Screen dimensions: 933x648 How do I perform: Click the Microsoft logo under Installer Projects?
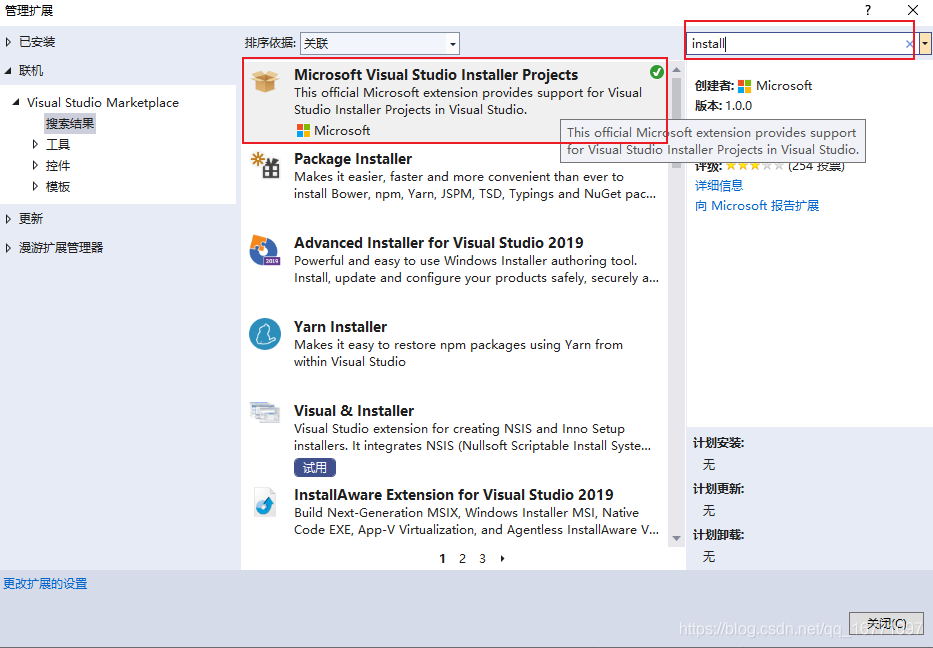[x=303, y=130]
